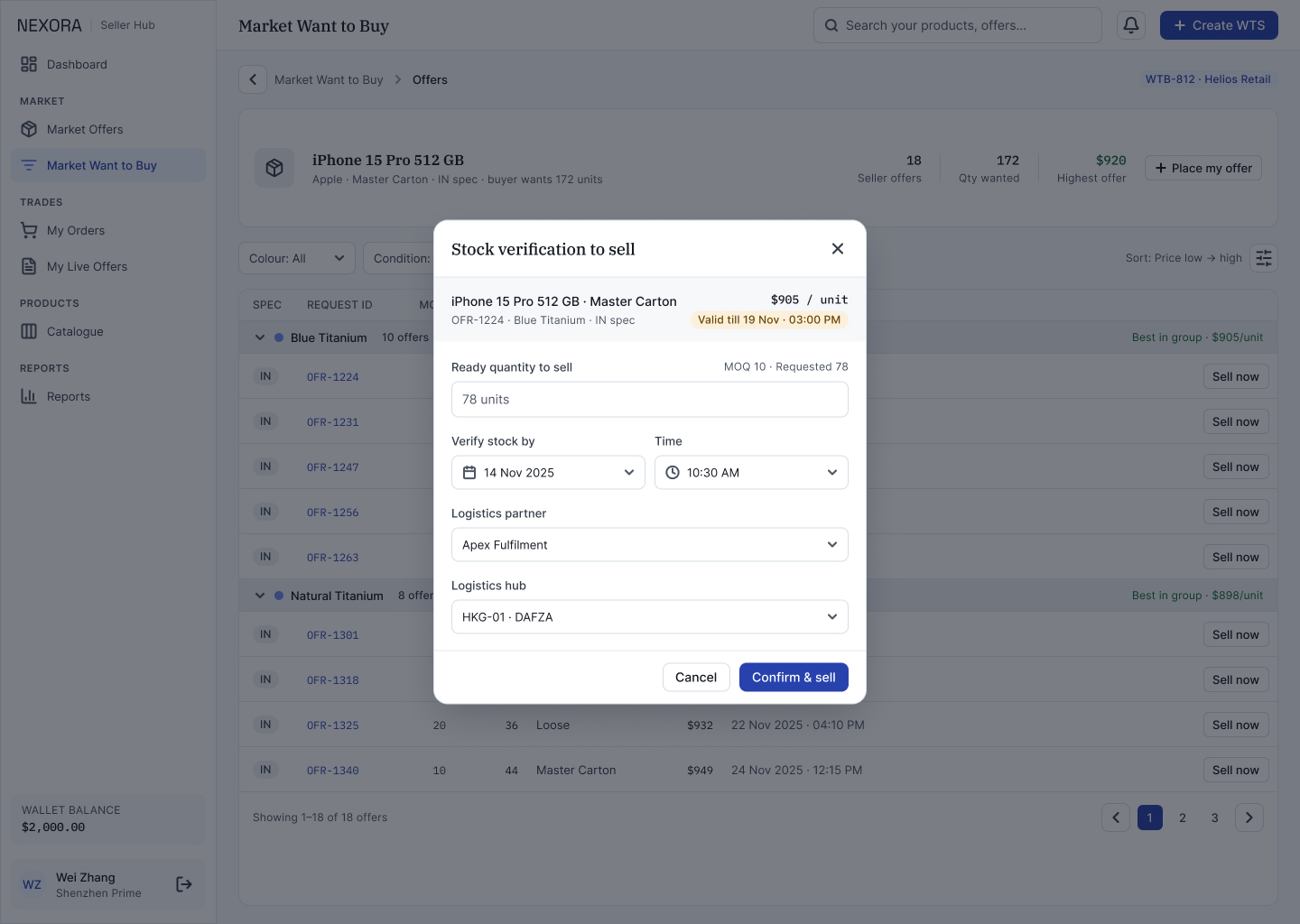Click the Market Offers box icon

(29, 130)
